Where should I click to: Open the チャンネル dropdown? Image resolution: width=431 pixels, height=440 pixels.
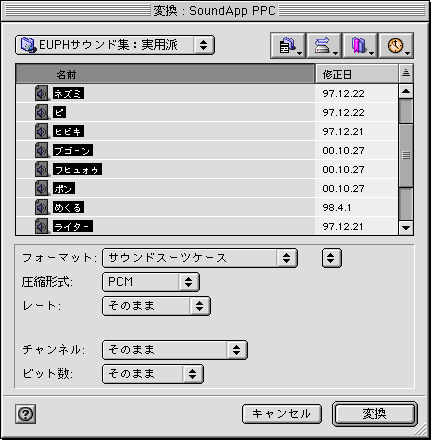[175, 350]
